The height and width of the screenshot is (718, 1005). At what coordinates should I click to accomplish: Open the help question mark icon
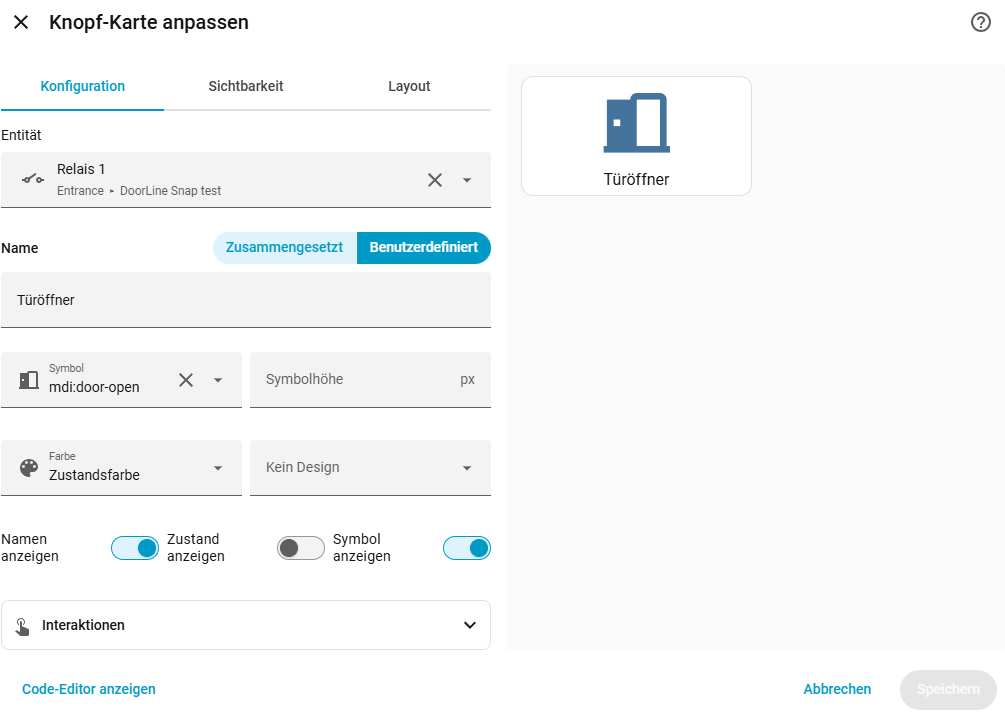[981, 22]
